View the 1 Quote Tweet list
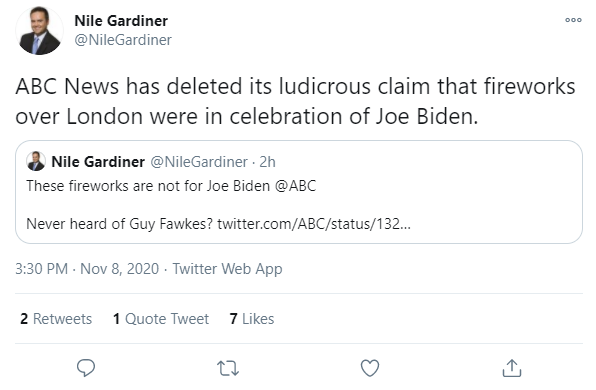This screenshot has height=390, width=596. (161, 319)
